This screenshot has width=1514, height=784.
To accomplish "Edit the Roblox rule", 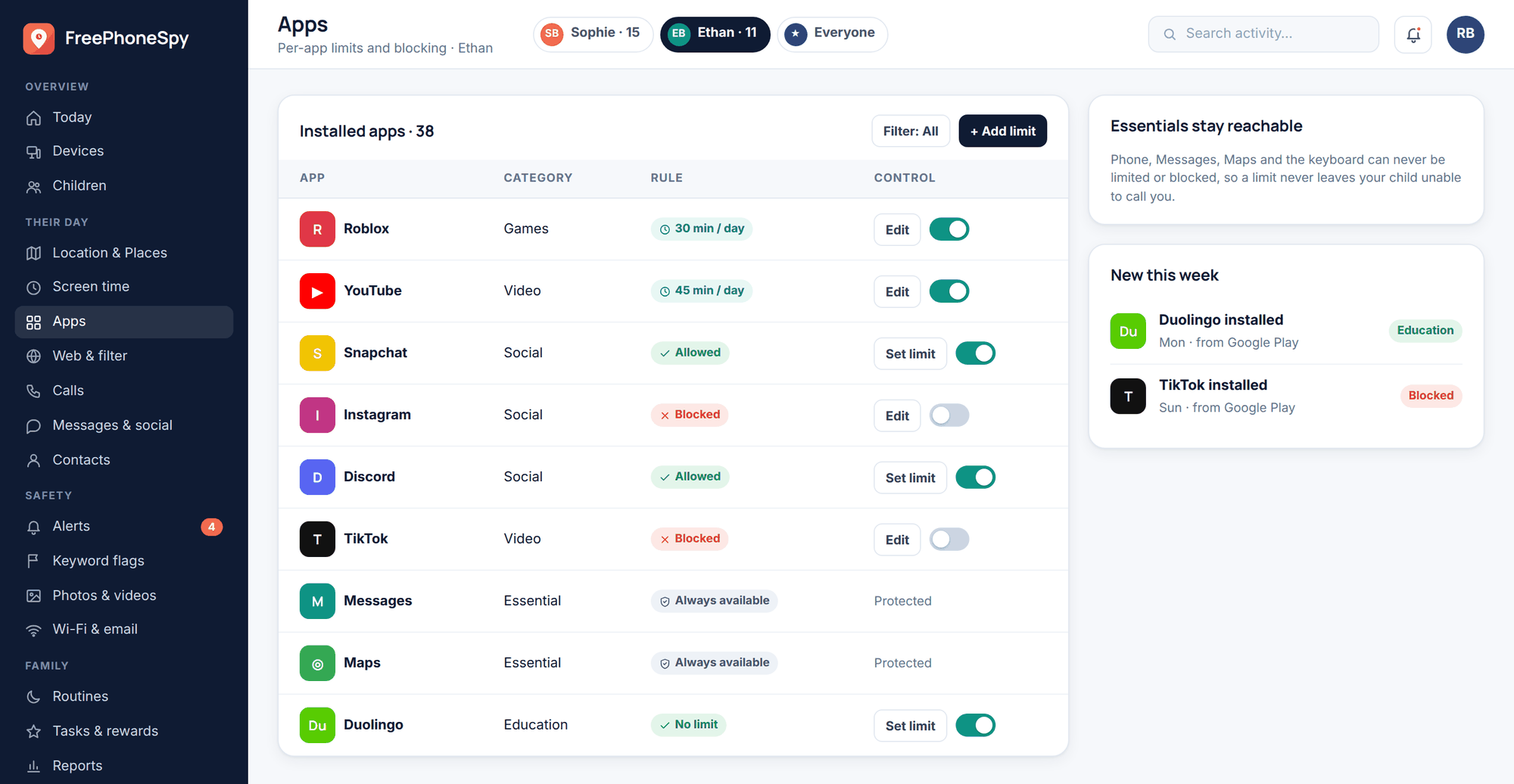I will pyautogui.click(x=897, y=230).
